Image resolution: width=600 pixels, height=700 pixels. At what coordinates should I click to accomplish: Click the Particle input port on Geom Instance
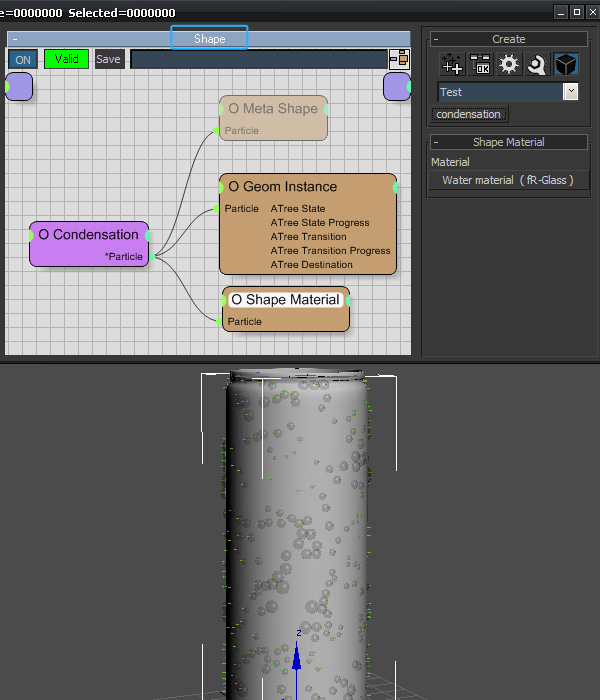[216, 208]
